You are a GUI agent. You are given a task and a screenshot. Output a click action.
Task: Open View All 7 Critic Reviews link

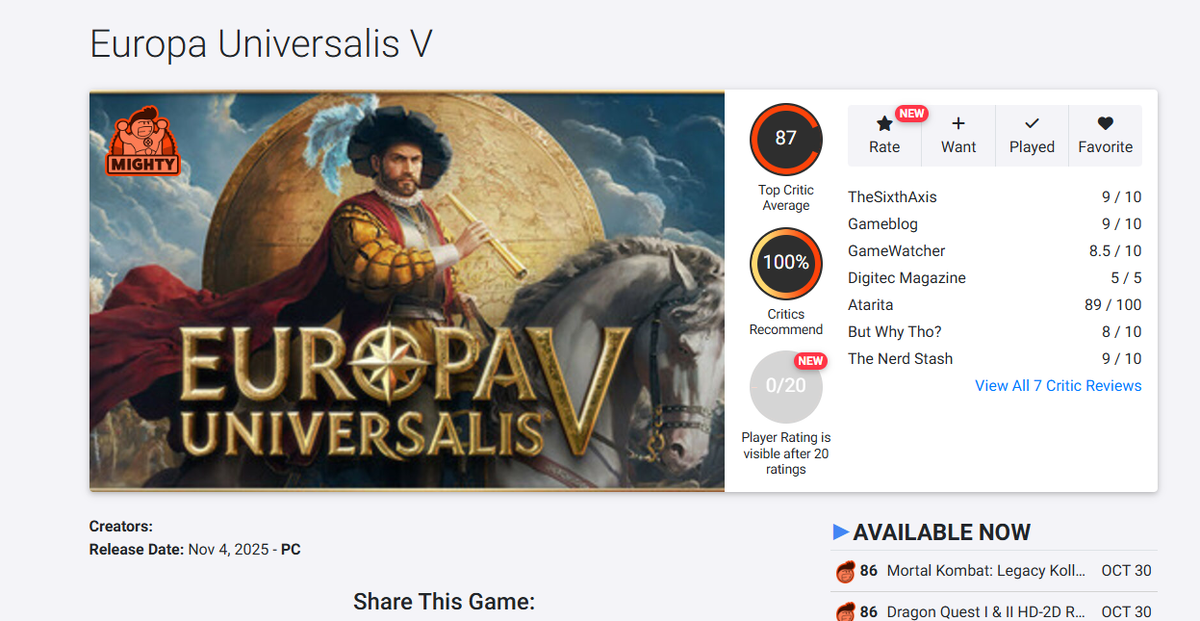point(1058,386)
